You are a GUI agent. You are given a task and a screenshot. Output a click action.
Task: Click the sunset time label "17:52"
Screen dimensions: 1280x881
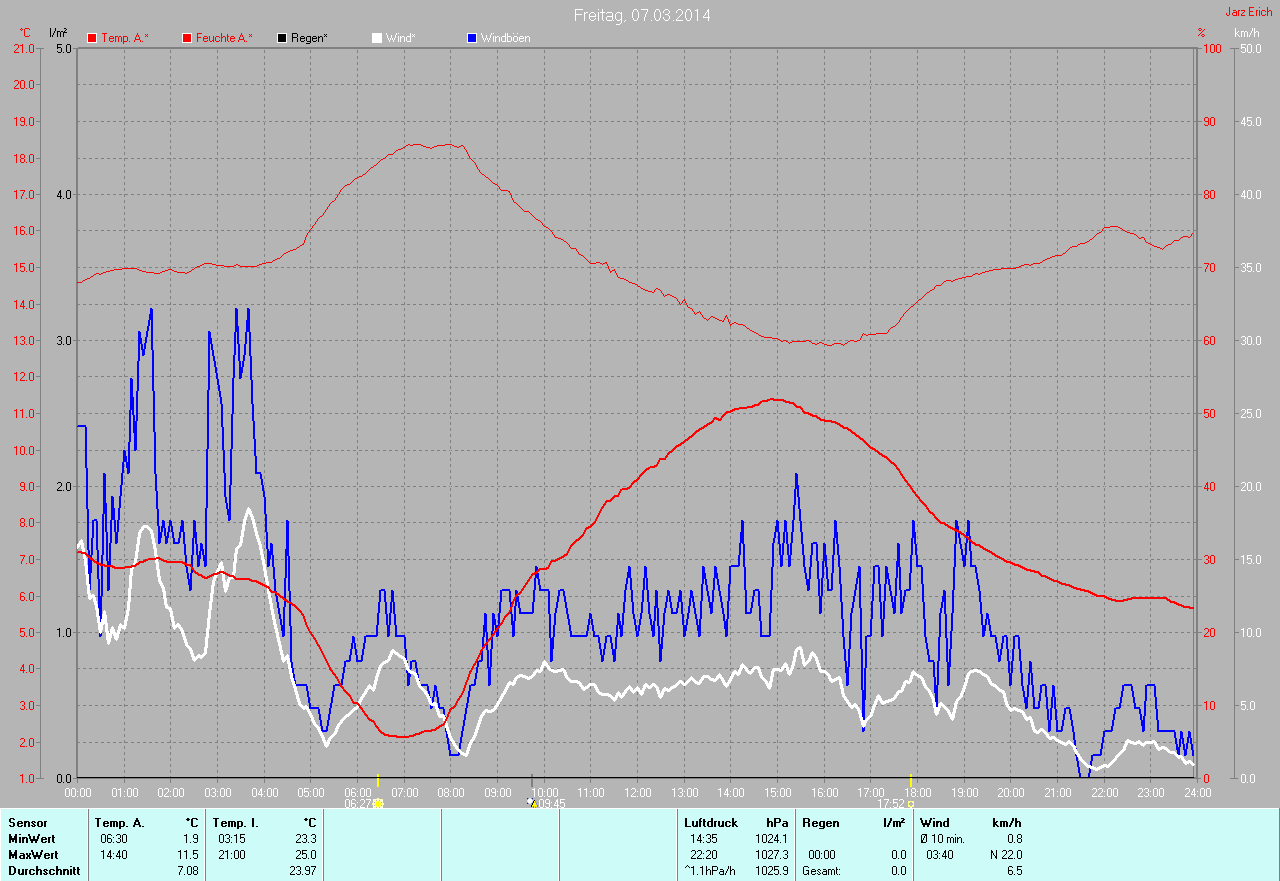tap(892, 803)
